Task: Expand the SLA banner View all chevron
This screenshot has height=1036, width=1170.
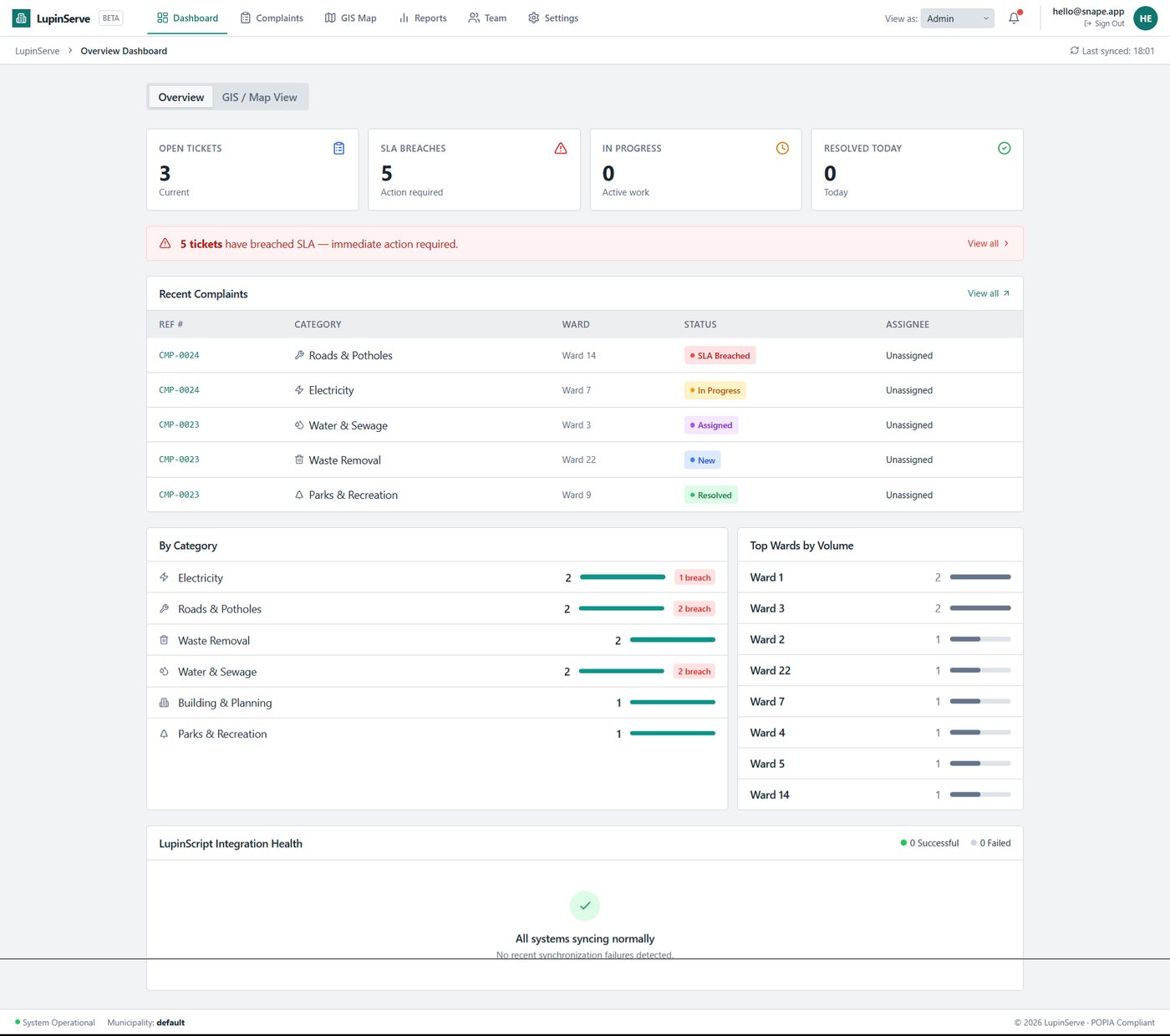Action: (1006, 243)
